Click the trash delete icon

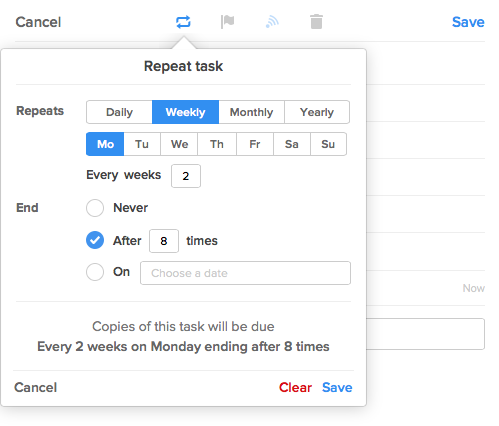click(316, 22)
